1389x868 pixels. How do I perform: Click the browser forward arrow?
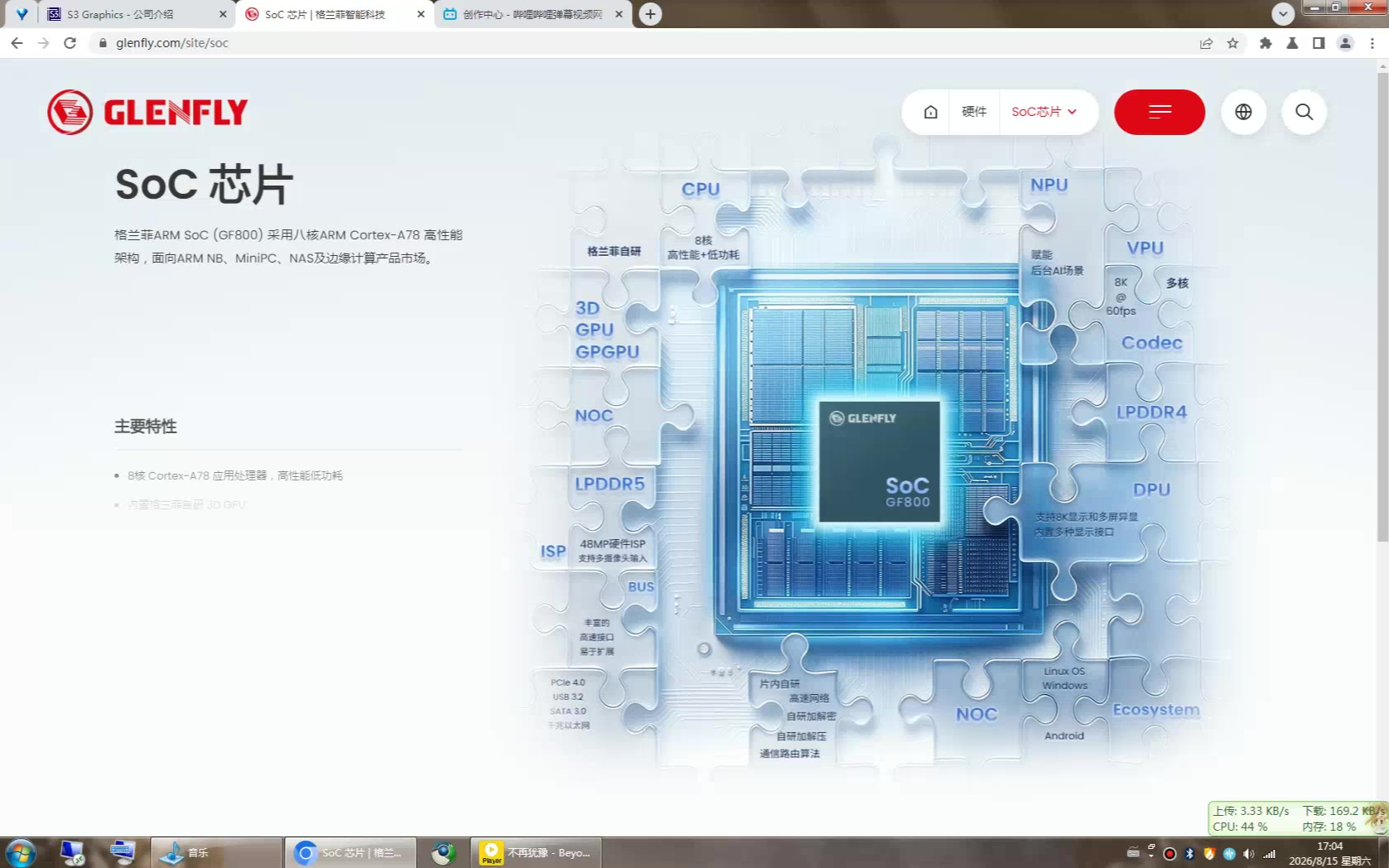click(x=43, y=43)
